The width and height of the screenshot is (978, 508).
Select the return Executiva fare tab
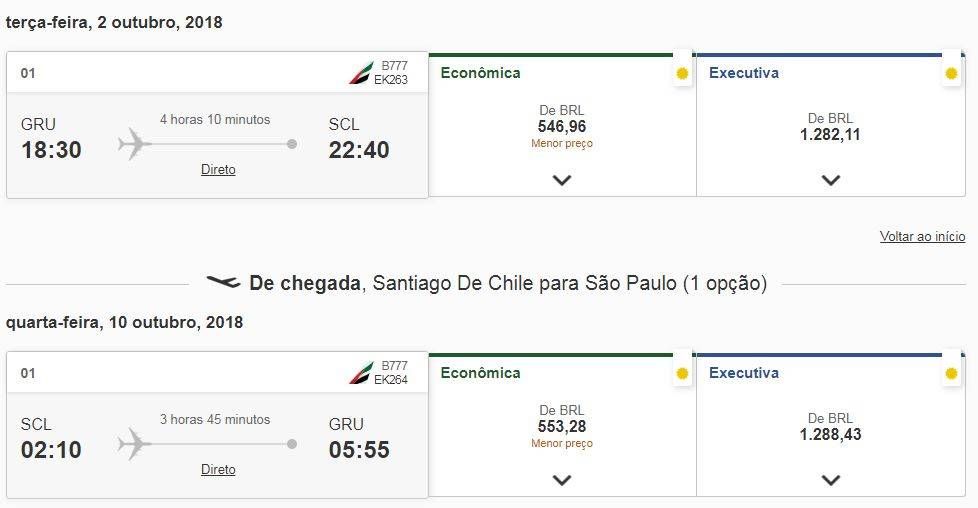(744, 373)
